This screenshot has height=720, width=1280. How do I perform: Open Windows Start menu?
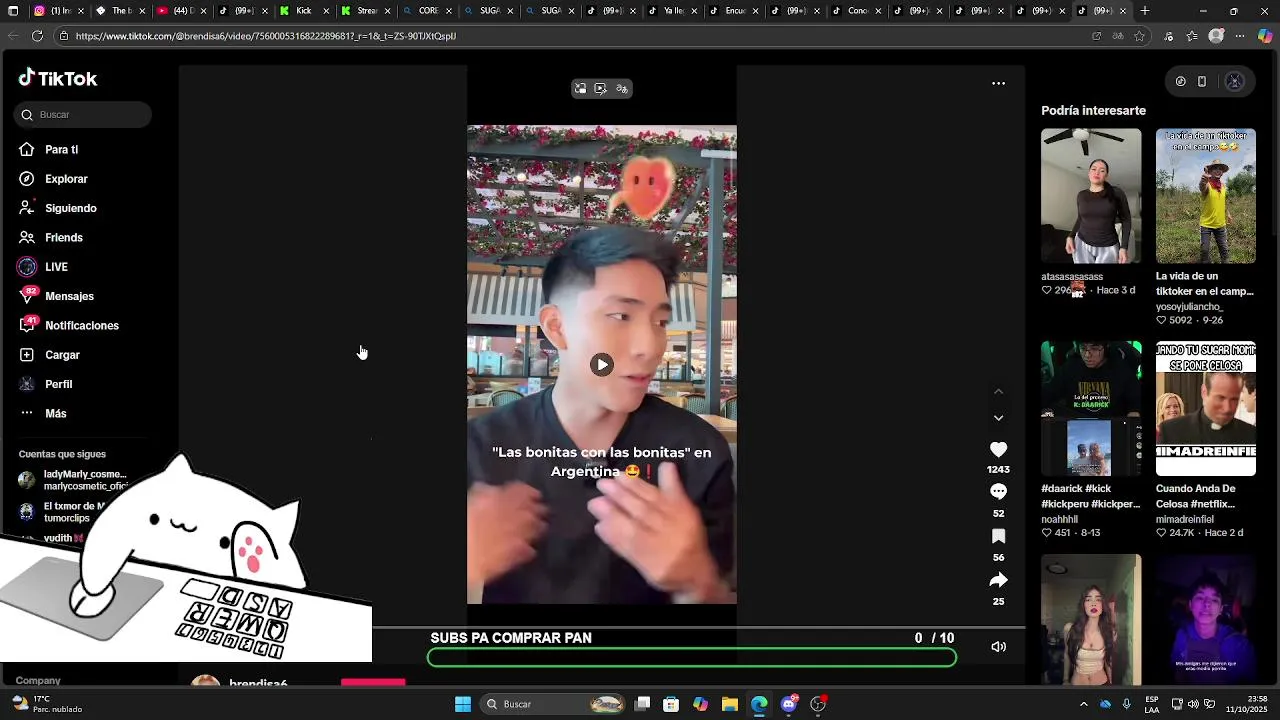[463, 704]
